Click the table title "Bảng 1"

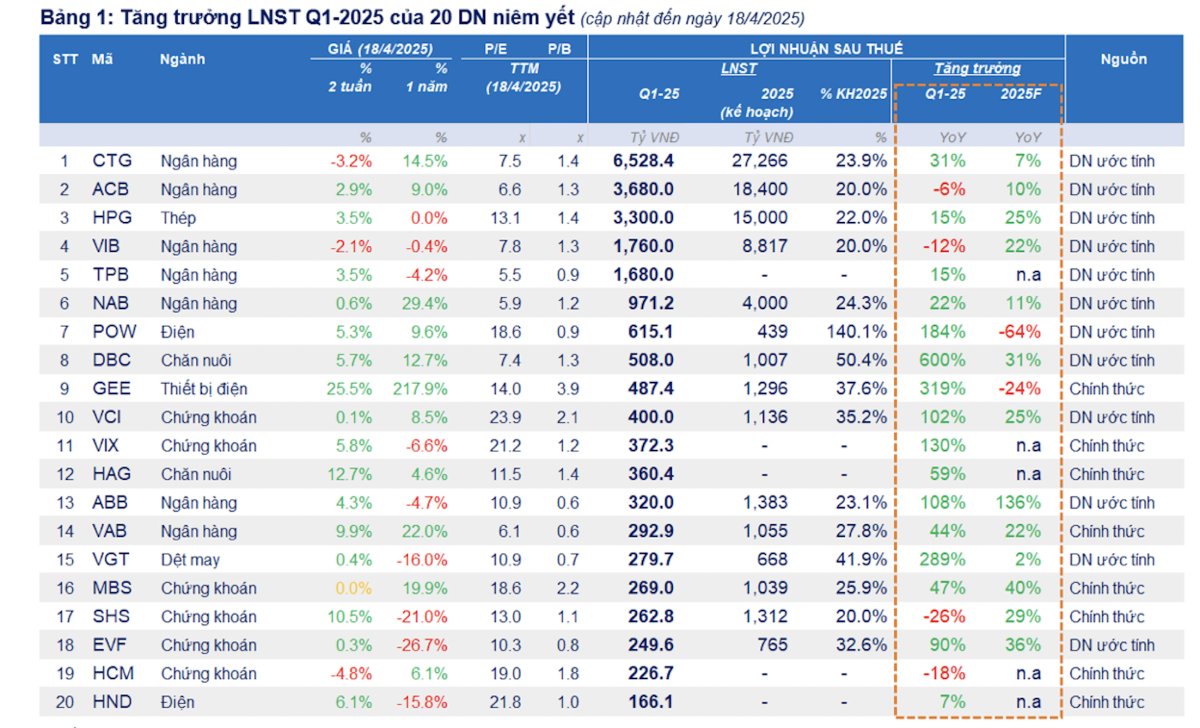pos(73,17)
